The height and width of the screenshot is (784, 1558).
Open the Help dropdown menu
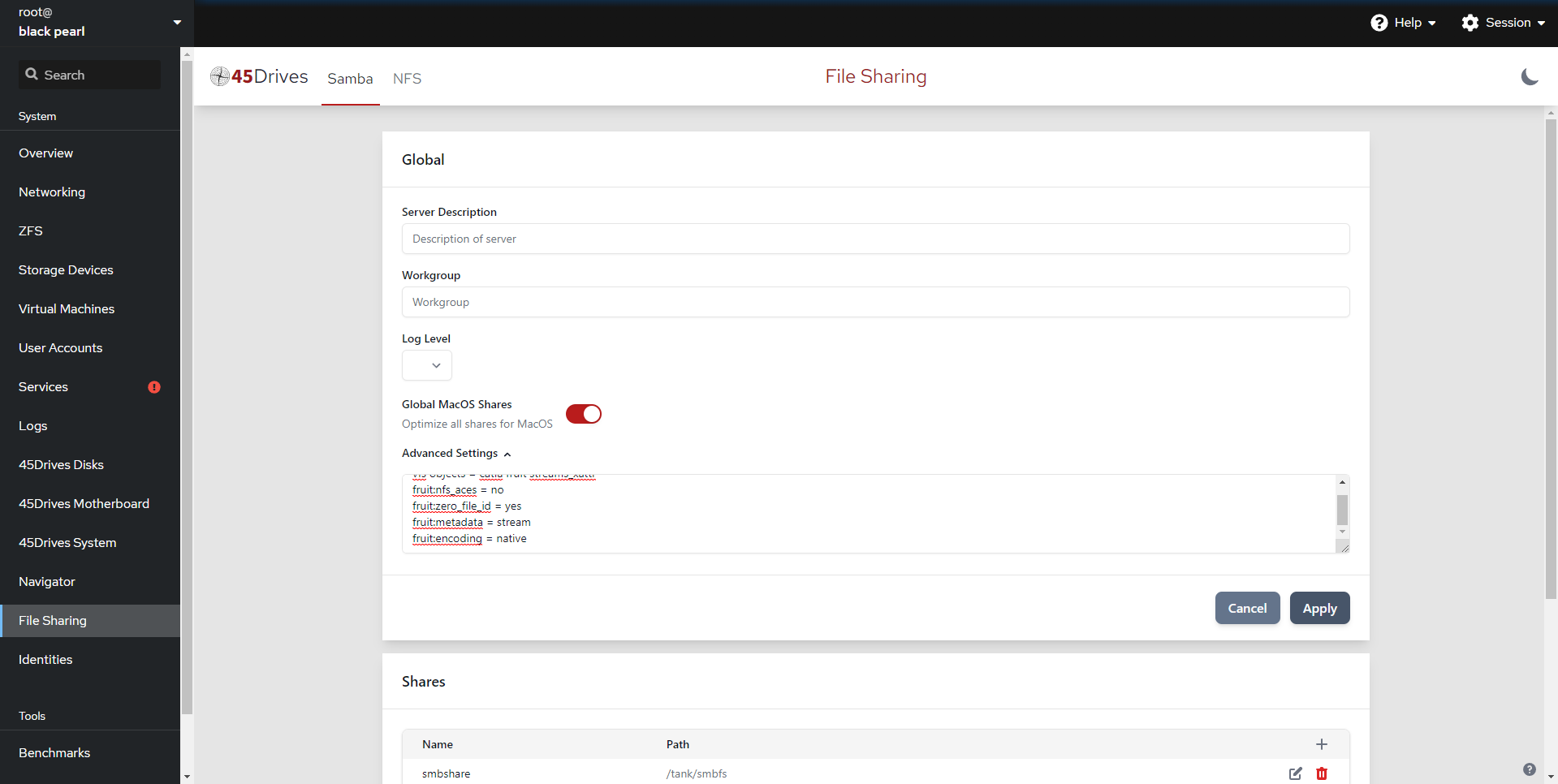[x=1404, y=23]
